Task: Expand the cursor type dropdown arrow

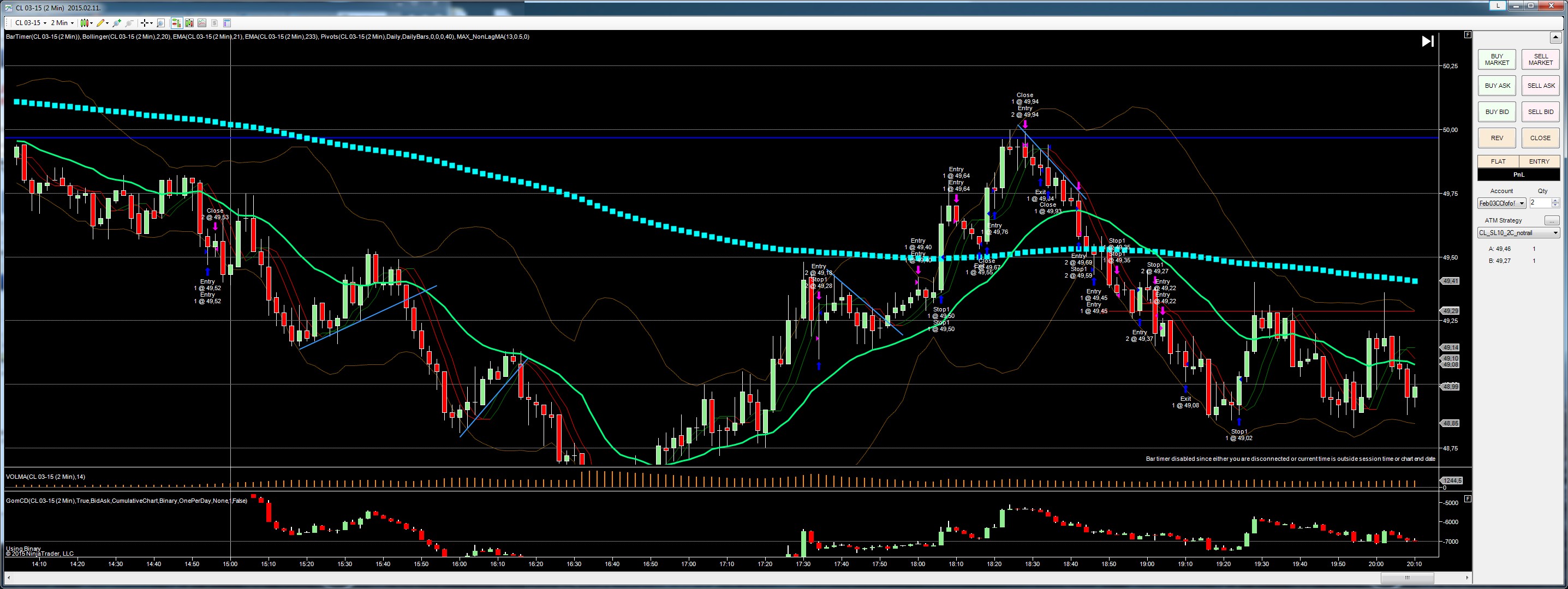Action: [x=151, y=23]
